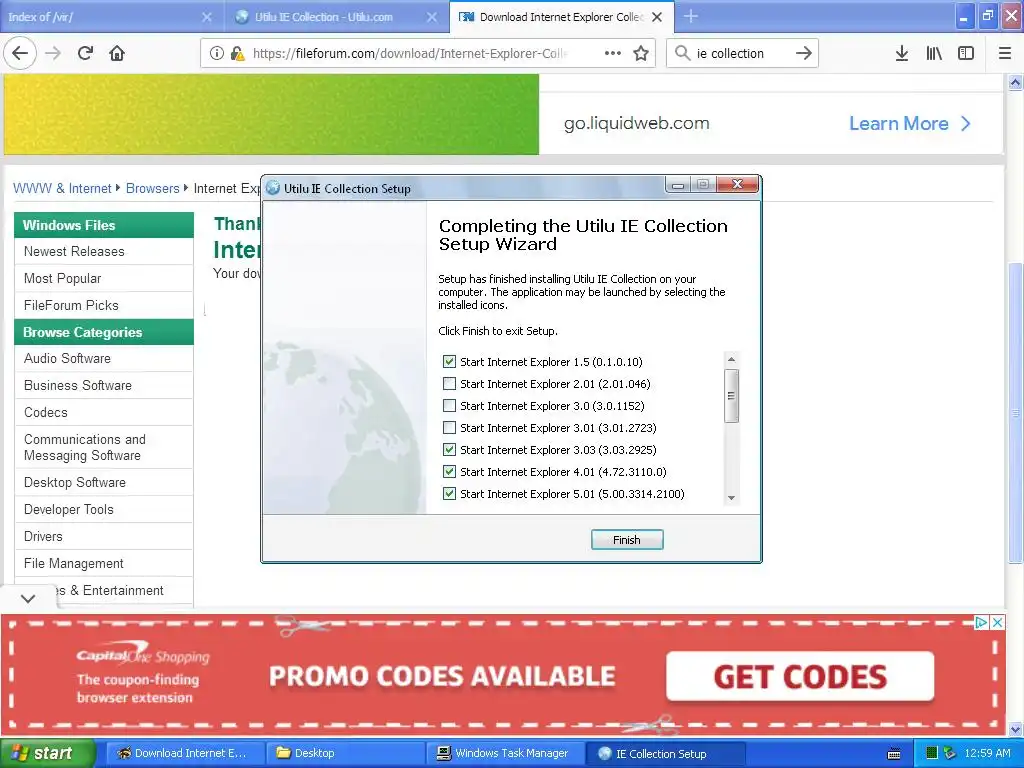This screenshot has height=768, width=1024.
Task: Click the page scroll-down arrow
Action: (x=1015, y=729)
